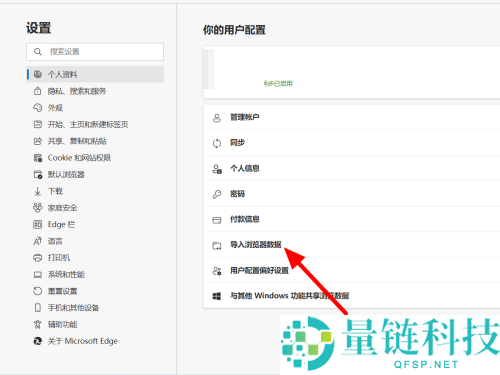Open 系统和性能 laptop icon
This screenshot has height=375, width=500.
tap(38, 274)
